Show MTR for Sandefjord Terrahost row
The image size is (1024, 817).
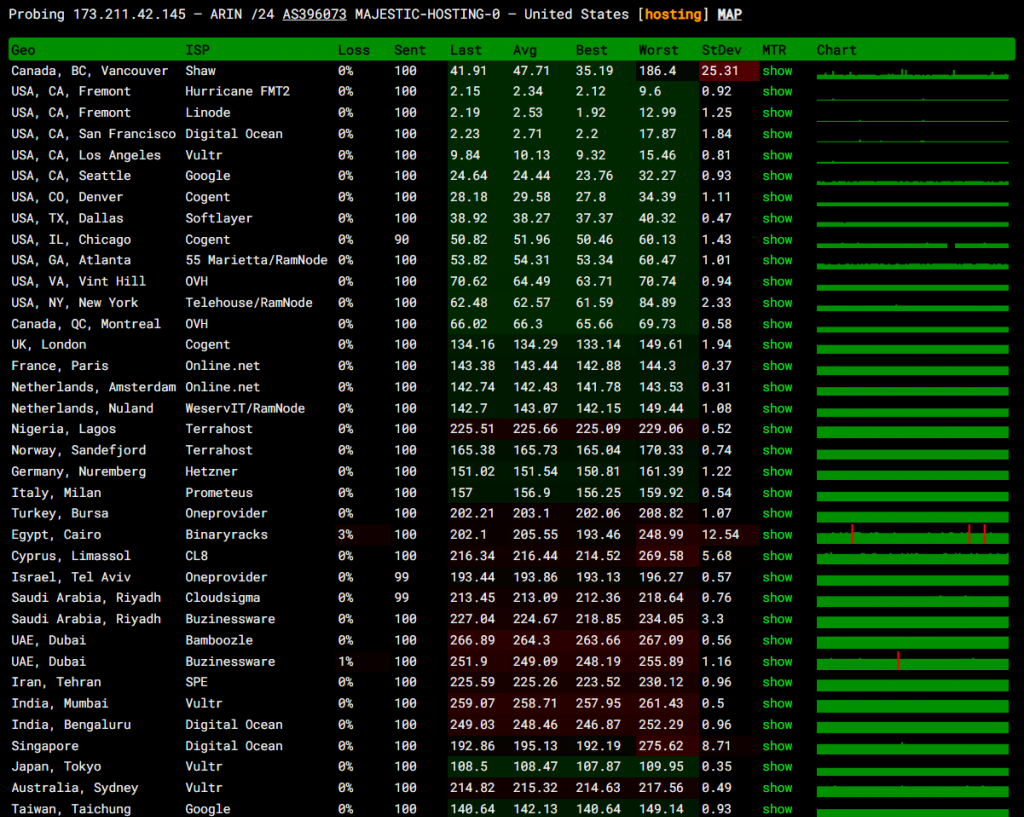[x=777, y=450]
